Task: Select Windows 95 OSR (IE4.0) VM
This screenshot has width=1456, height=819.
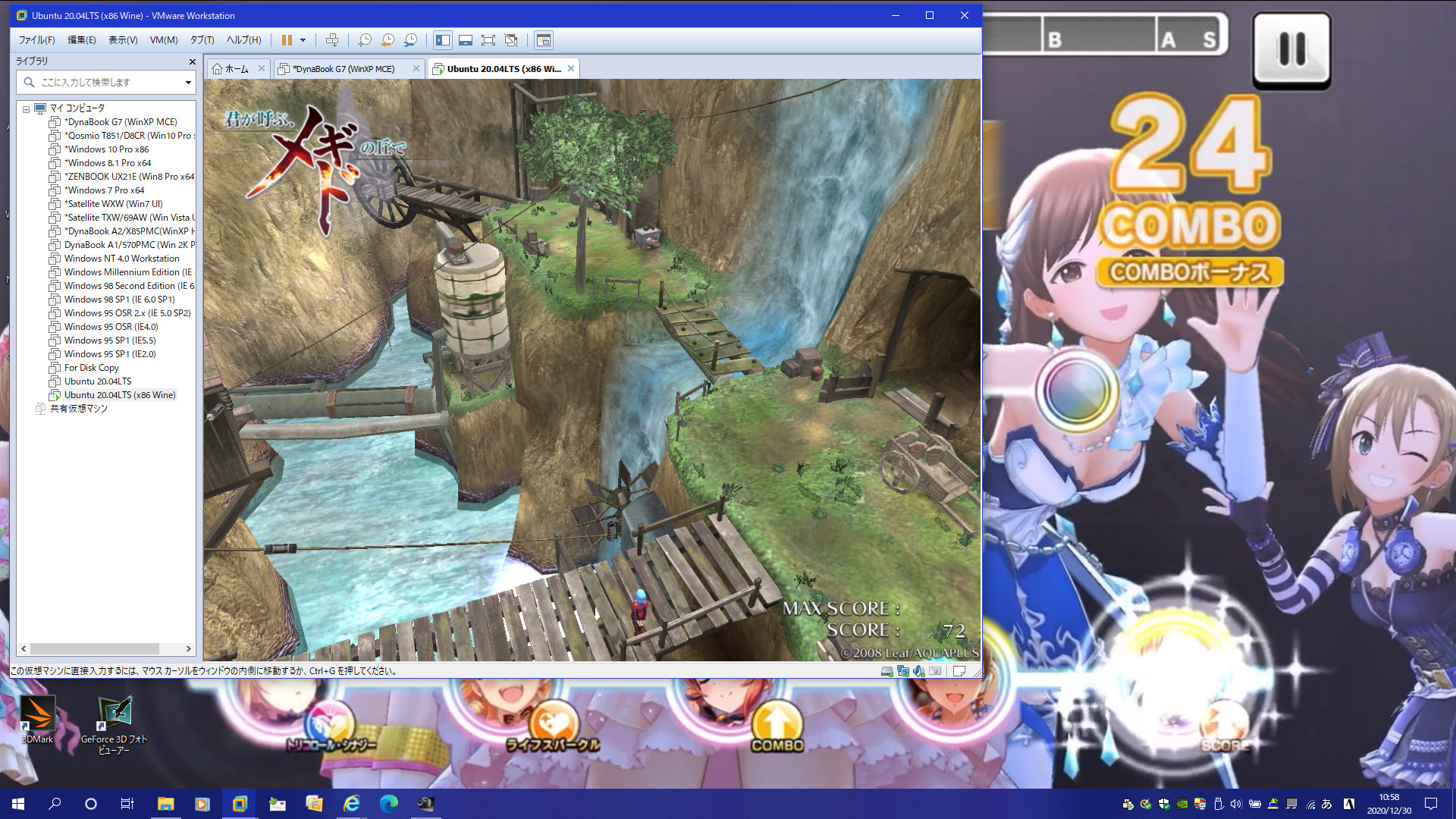Action: click(x=111, y=327)
